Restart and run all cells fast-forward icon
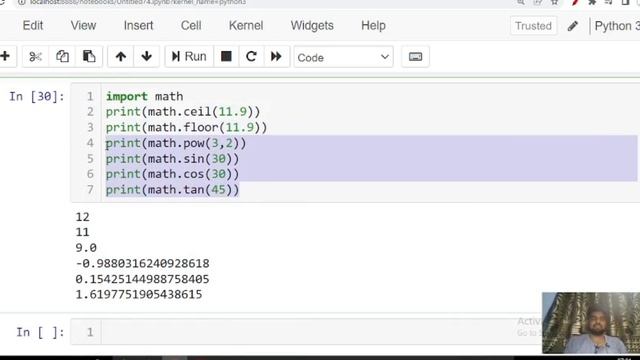This screenshot has width=640, height=360. click(276, 56)
